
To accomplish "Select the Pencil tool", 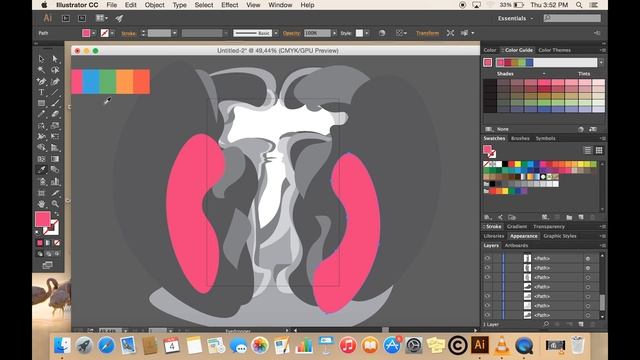I will tap(41, 115).
